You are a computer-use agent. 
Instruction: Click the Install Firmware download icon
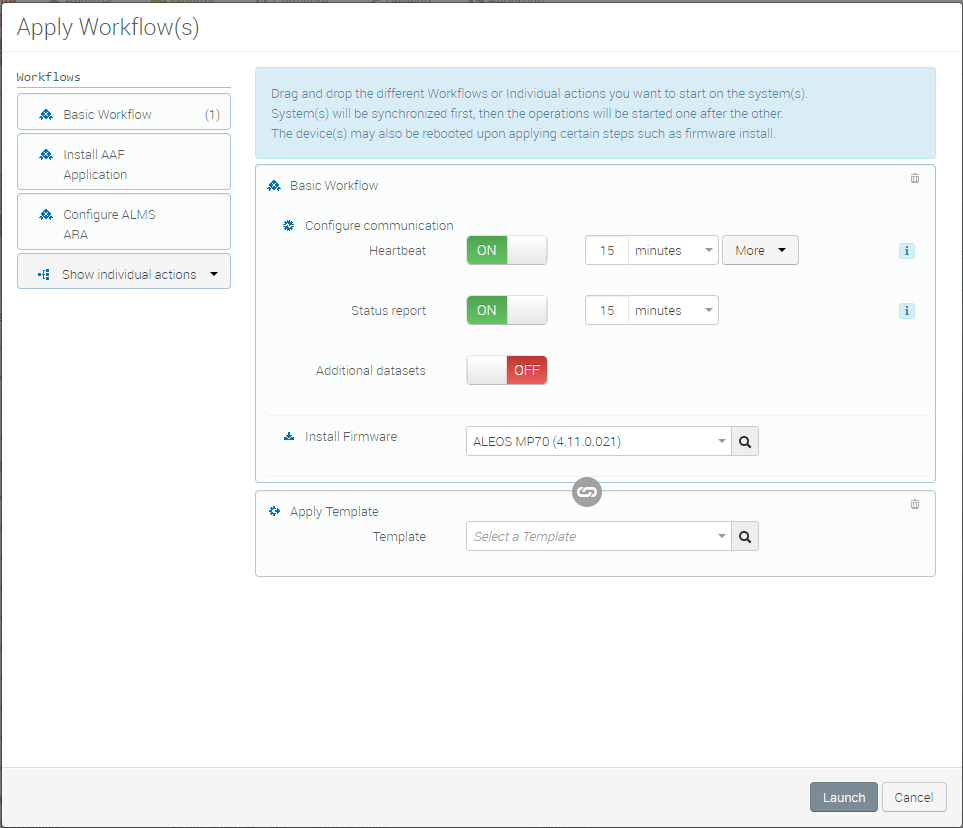289,437
